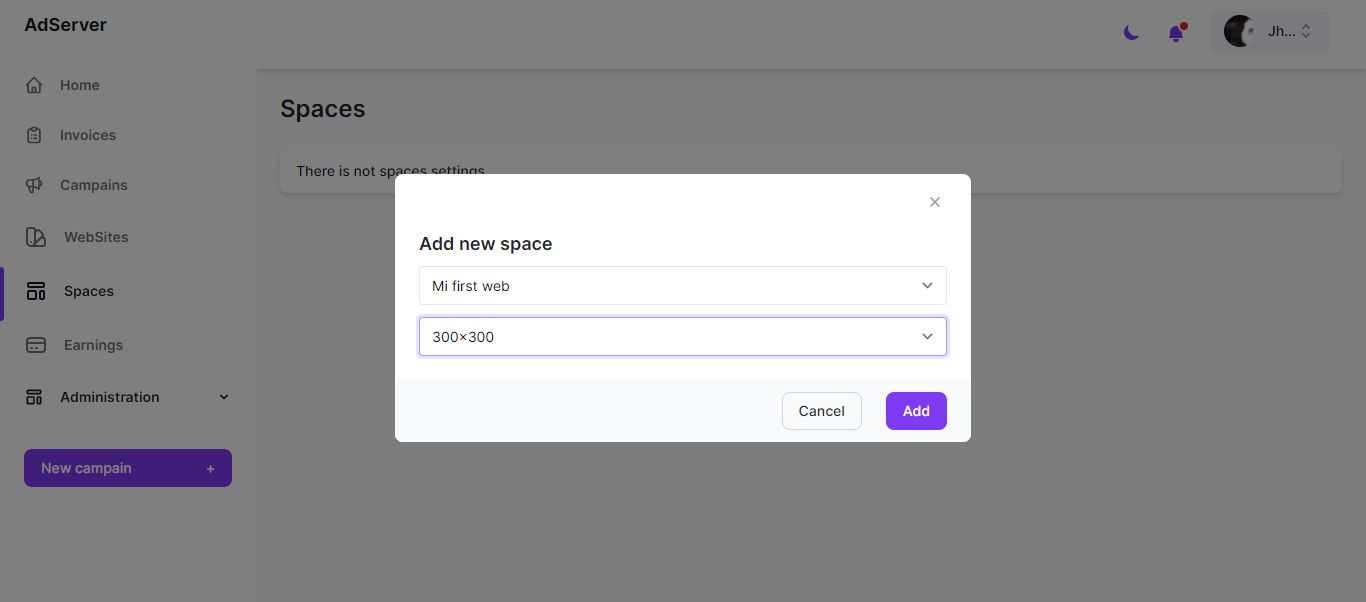The image size is (1366, 602).
Task: Click the Campains megaphone icon
Action: tap(34, 185)
